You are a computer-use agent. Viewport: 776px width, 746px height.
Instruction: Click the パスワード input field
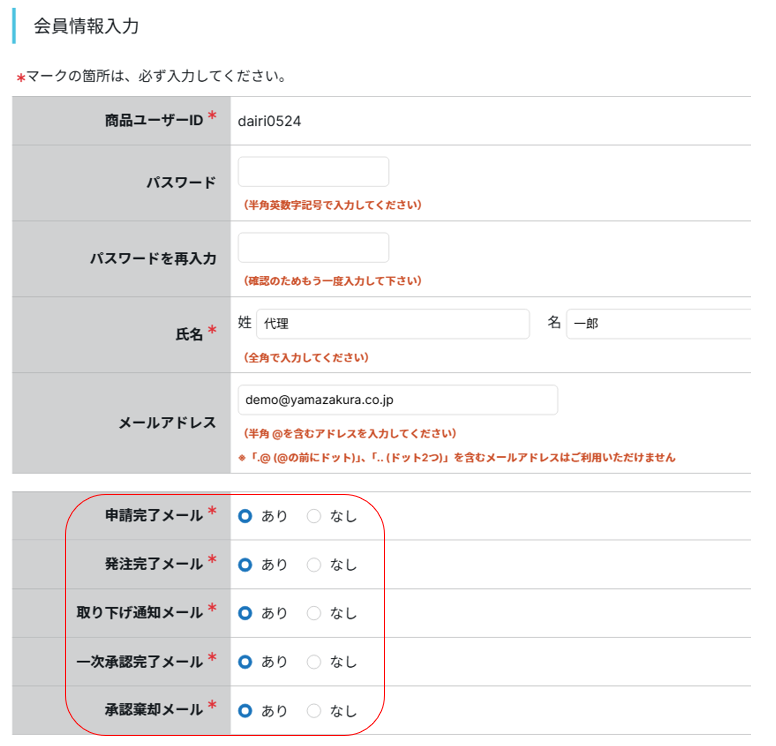coord(313,172)
